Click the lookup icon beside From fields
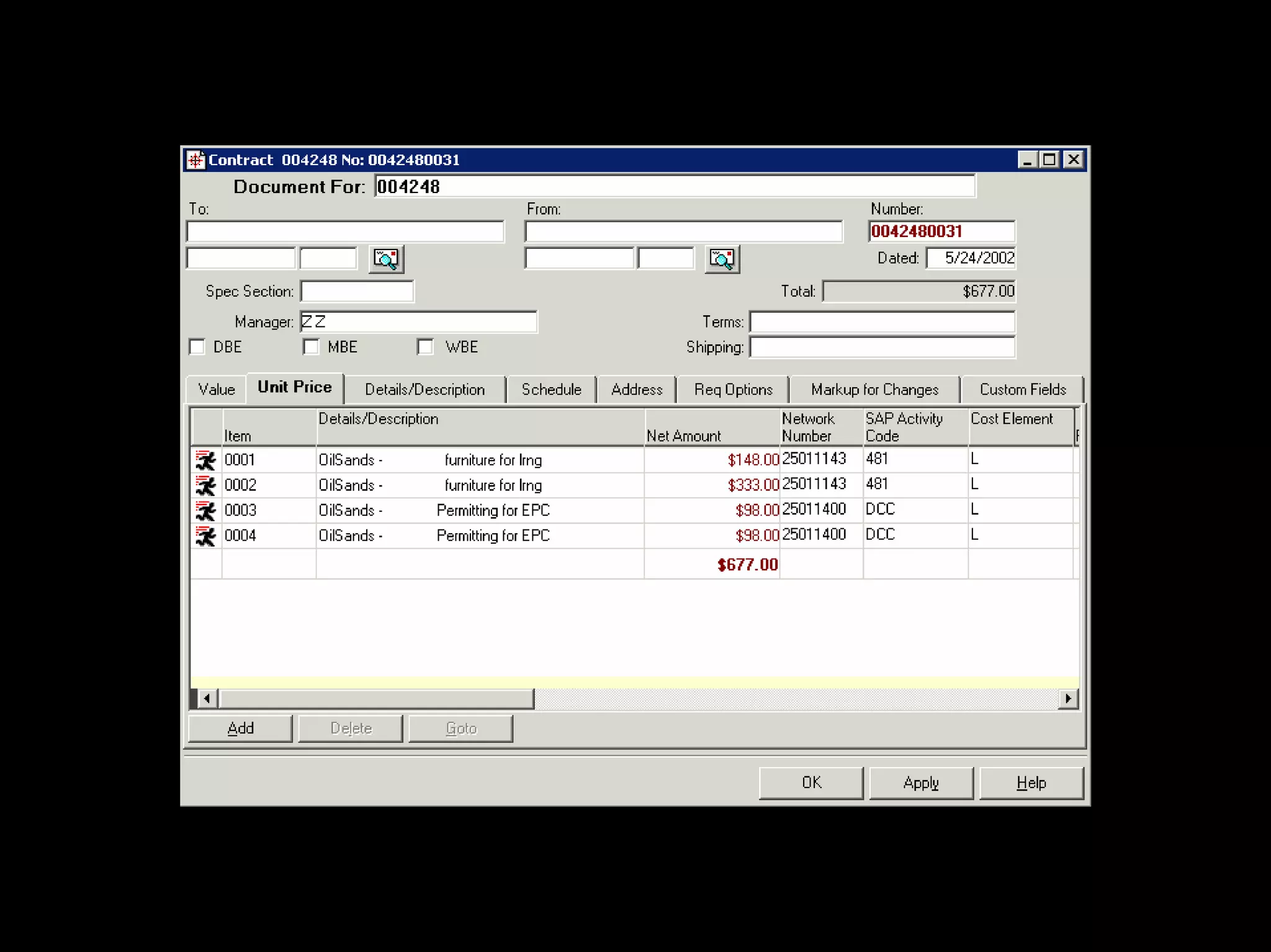The image size is (1271, 952). click(722, 259)
